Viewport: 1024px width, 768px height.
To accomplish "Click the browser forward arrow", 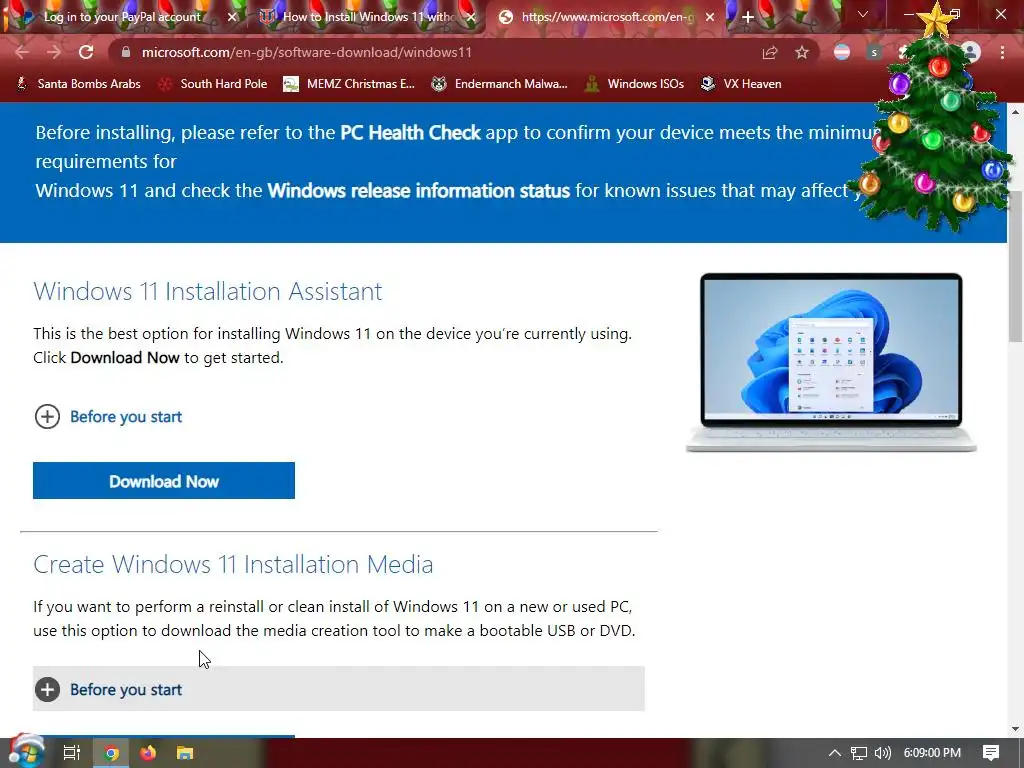I will [54, 52].
